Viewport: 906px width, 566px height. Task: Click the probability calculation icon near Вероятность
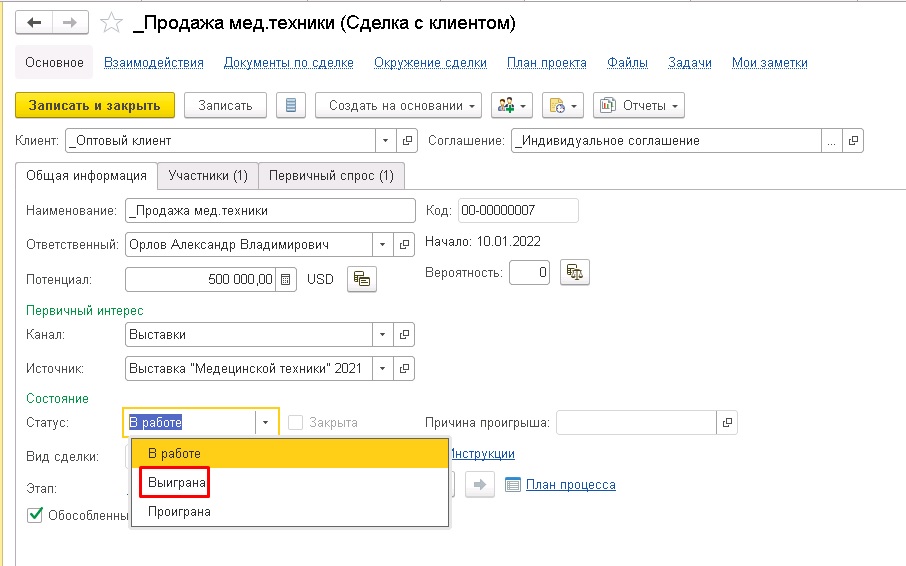(x=575, y=272)
